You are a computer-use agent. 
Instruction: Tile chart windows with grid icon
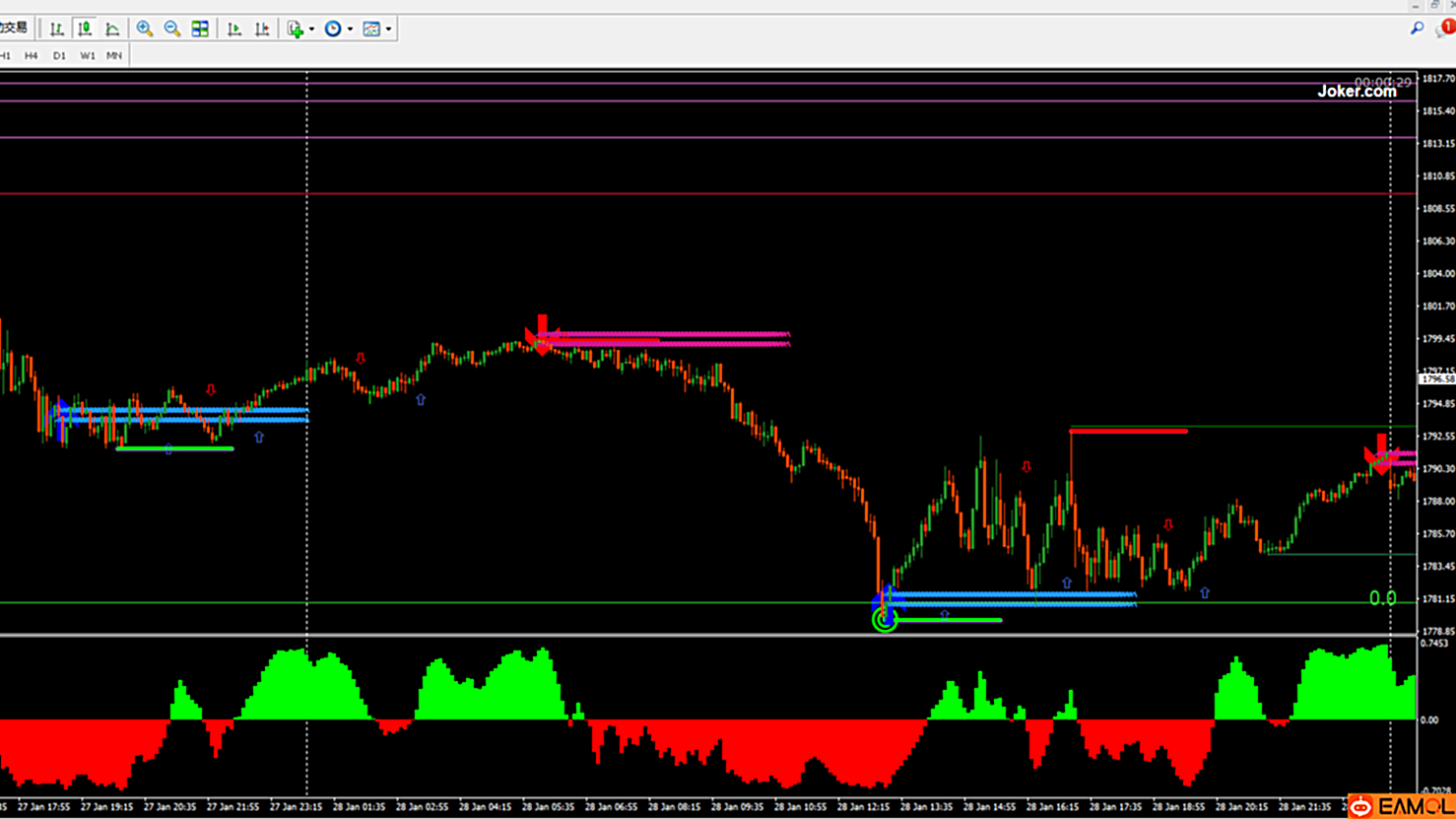click(200, 29)
